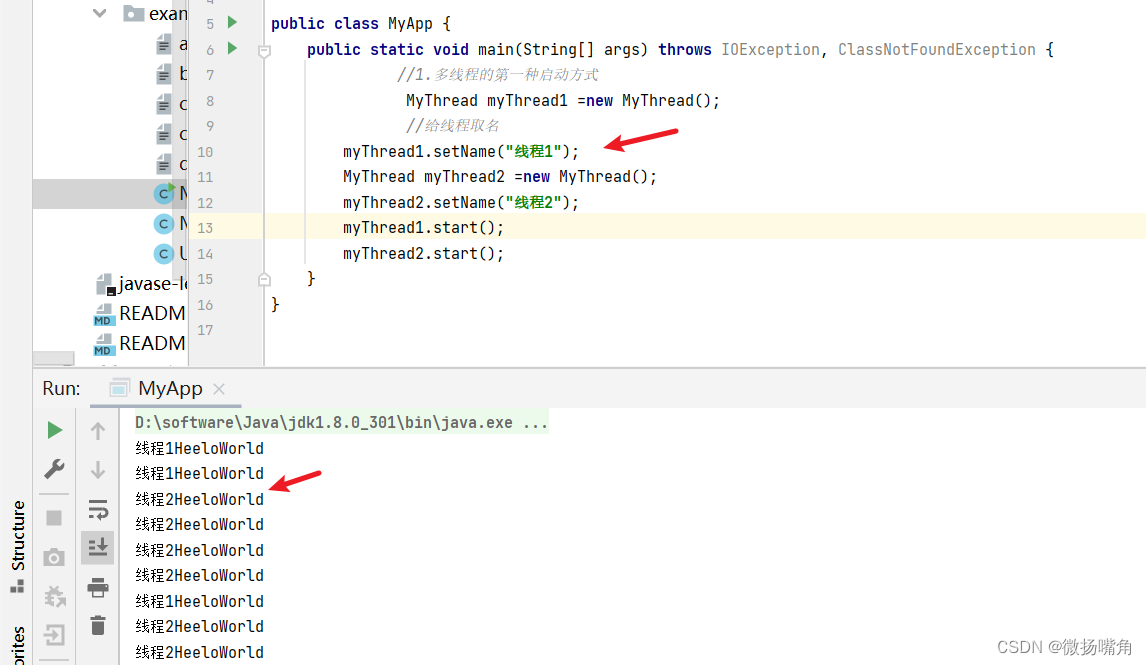Click the setName("线程1") code line
Viewport: 1146px width, 665px height.
[x=460, y=151]
